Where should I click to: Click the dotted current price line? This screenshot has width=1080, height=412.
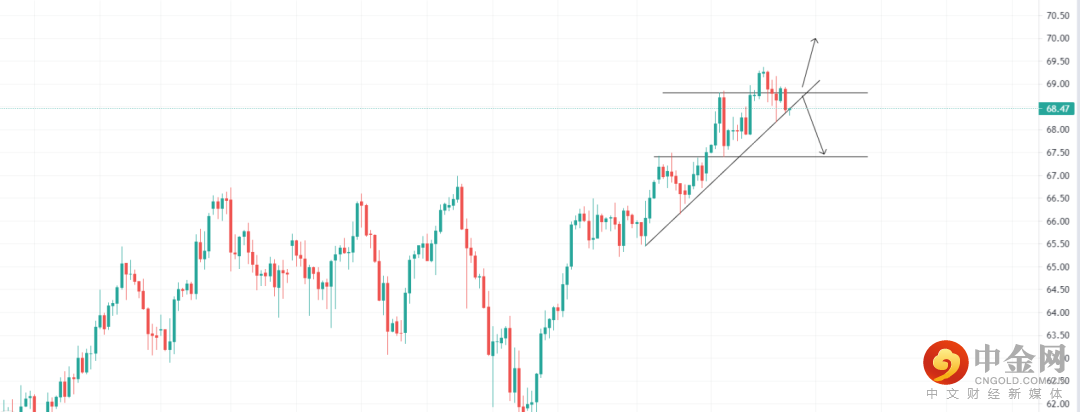pos(400,108)
